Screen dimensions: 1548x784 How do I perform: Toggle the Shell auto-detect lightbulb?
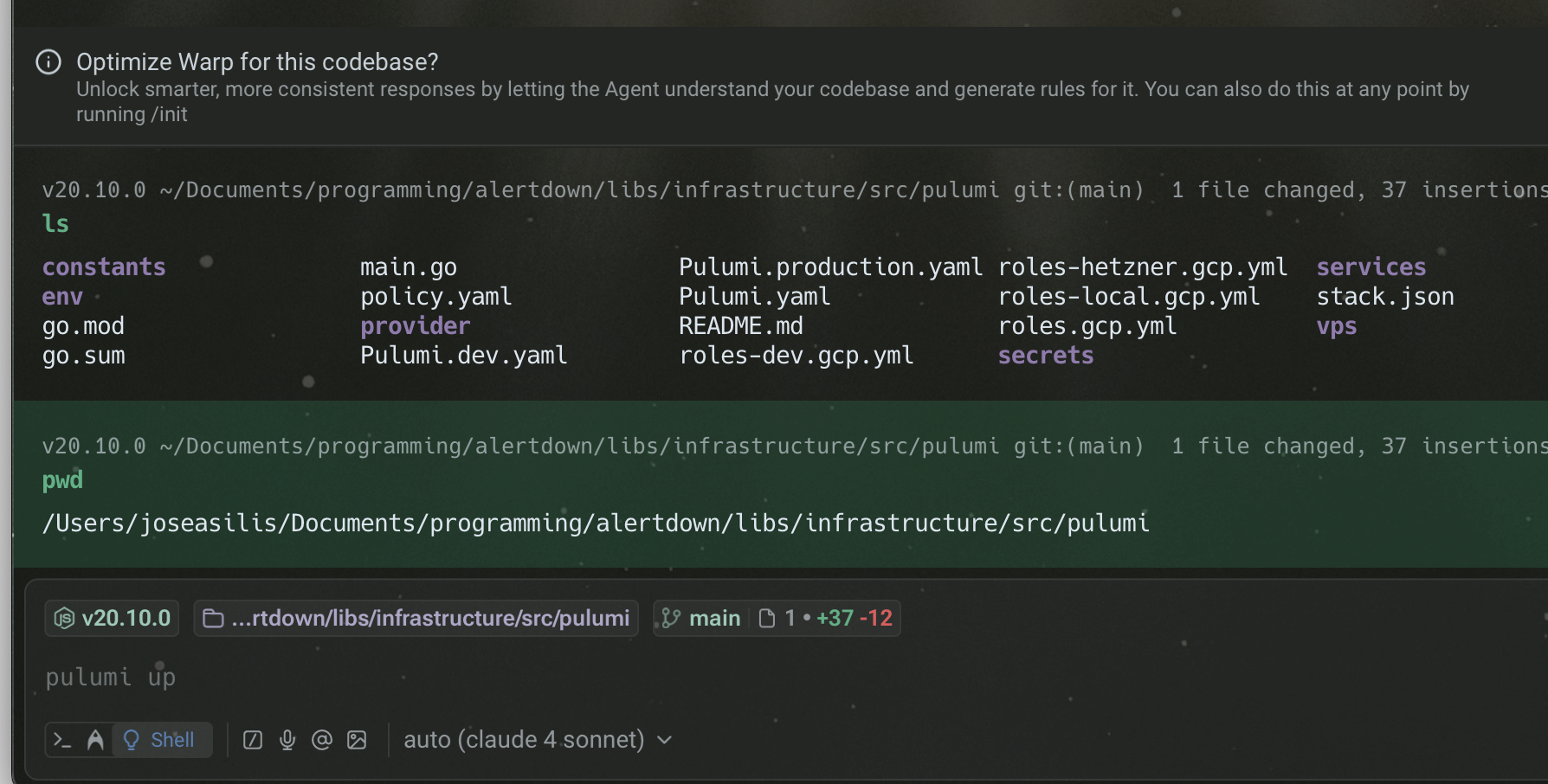161,740
